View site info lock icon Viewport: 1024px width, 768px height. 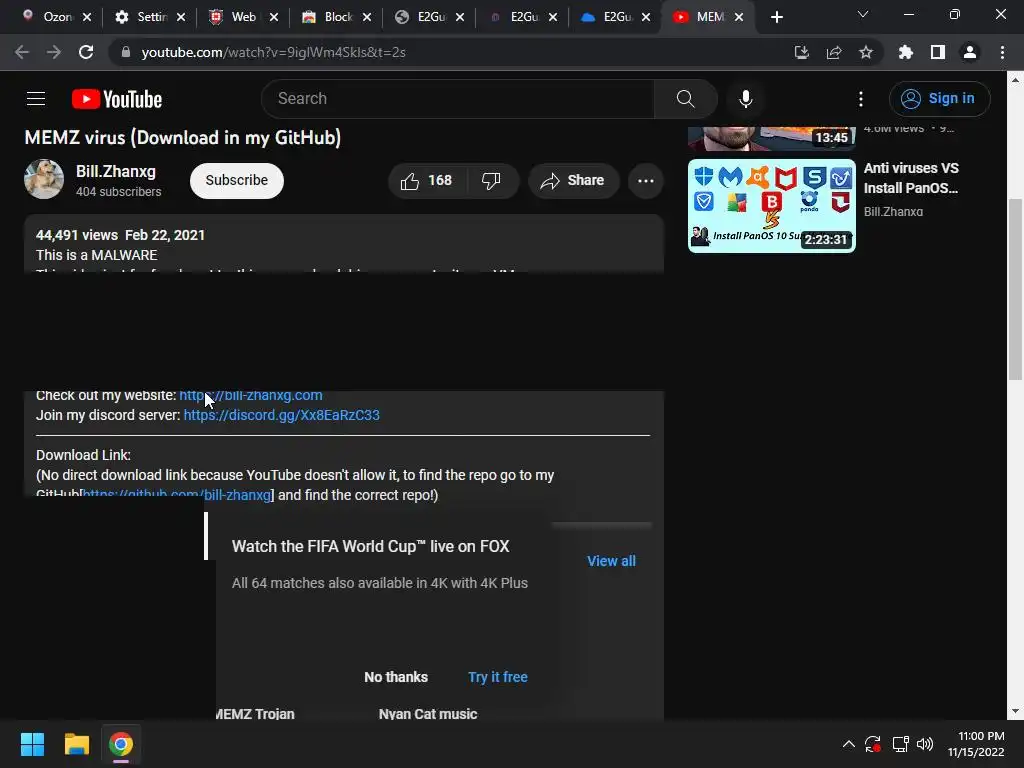tap(126, 52)
